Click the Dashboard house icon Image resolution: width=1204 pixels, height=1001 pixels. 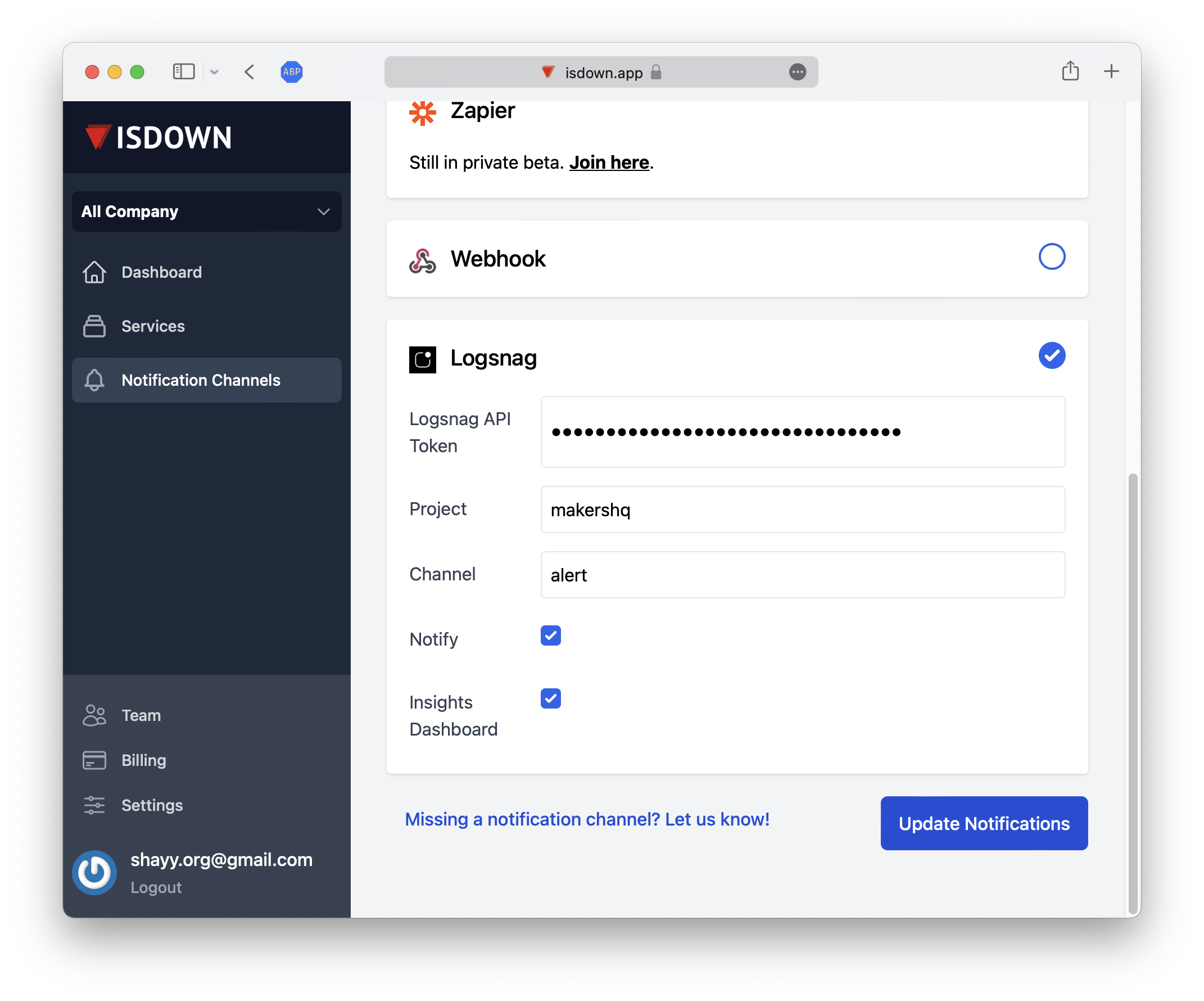click(x=94, y=273)
